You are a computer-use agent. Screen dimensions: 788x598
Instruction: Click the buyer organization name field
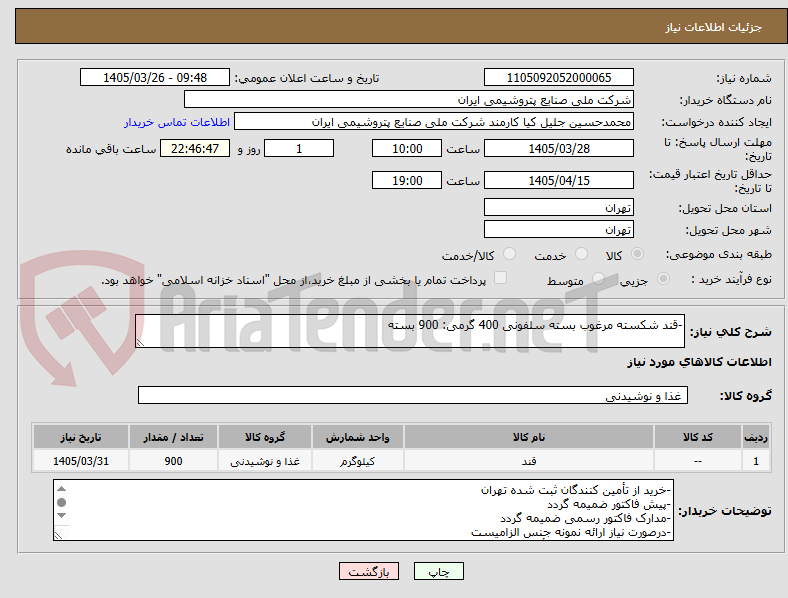[409, 99]
